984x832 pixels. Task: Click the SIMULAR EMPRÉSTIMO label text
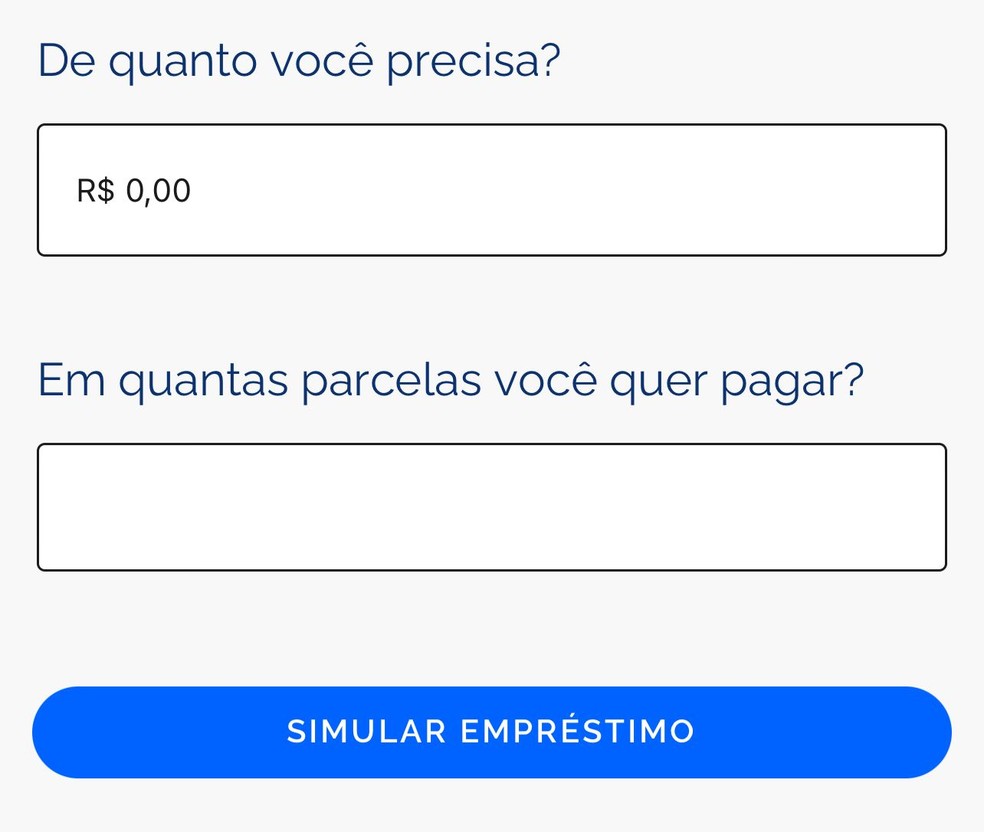point(490,731)
